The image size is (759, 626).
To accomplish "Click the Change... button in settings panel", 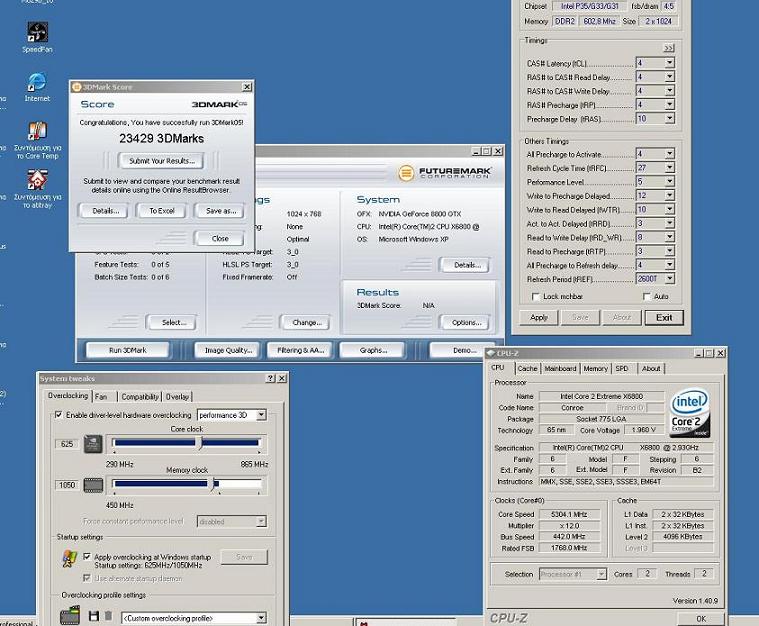I will coord(306,322).
